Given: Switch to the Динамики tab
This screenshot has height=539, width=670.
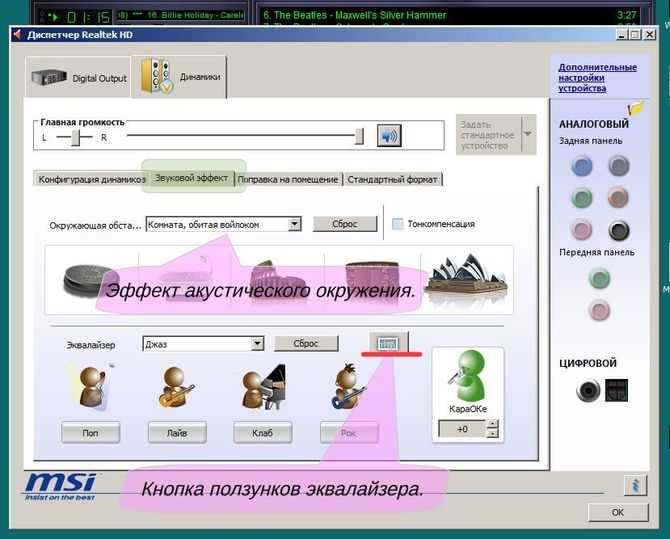Looking at the screenshot, I should click(179, 77).
